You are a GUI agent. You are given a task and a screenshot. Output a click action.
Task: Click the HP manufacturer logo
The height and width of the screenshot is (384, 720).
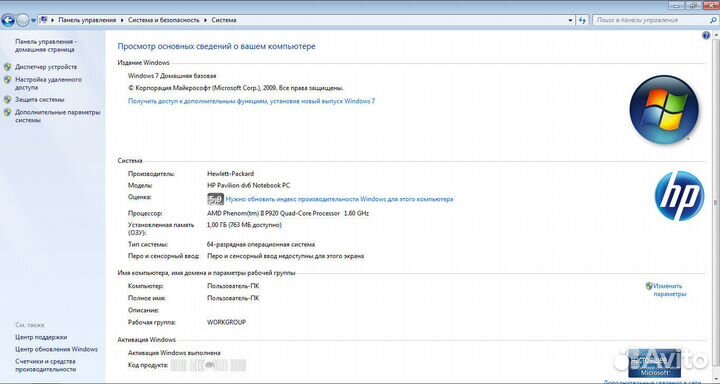[x=679, y=196]
